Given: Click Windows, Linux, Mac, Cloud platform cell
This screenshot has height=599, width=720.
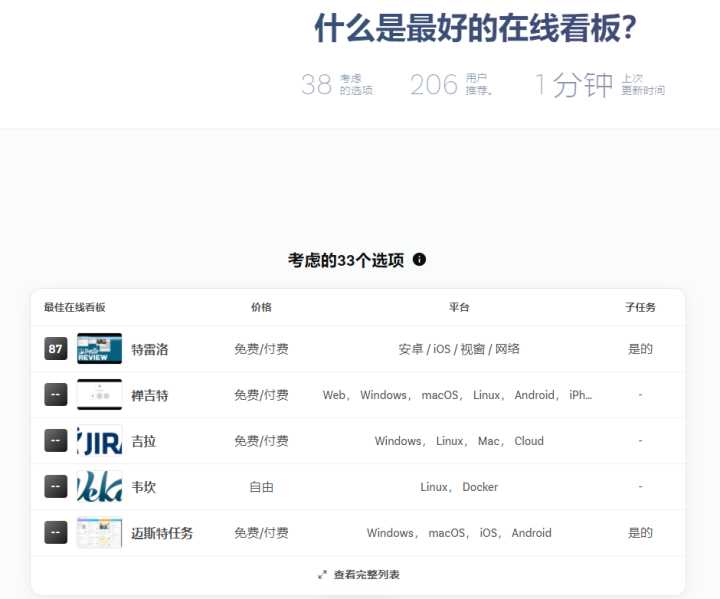Looking at the screenshot, I should point(459,441).
